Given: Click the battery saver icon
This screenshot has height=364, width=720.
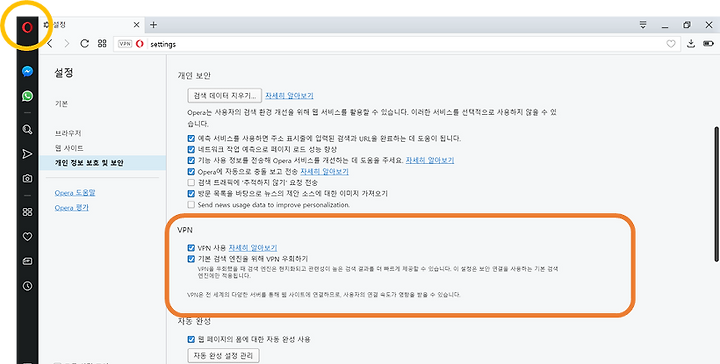Looking at the screenshot, I should 709,44.
